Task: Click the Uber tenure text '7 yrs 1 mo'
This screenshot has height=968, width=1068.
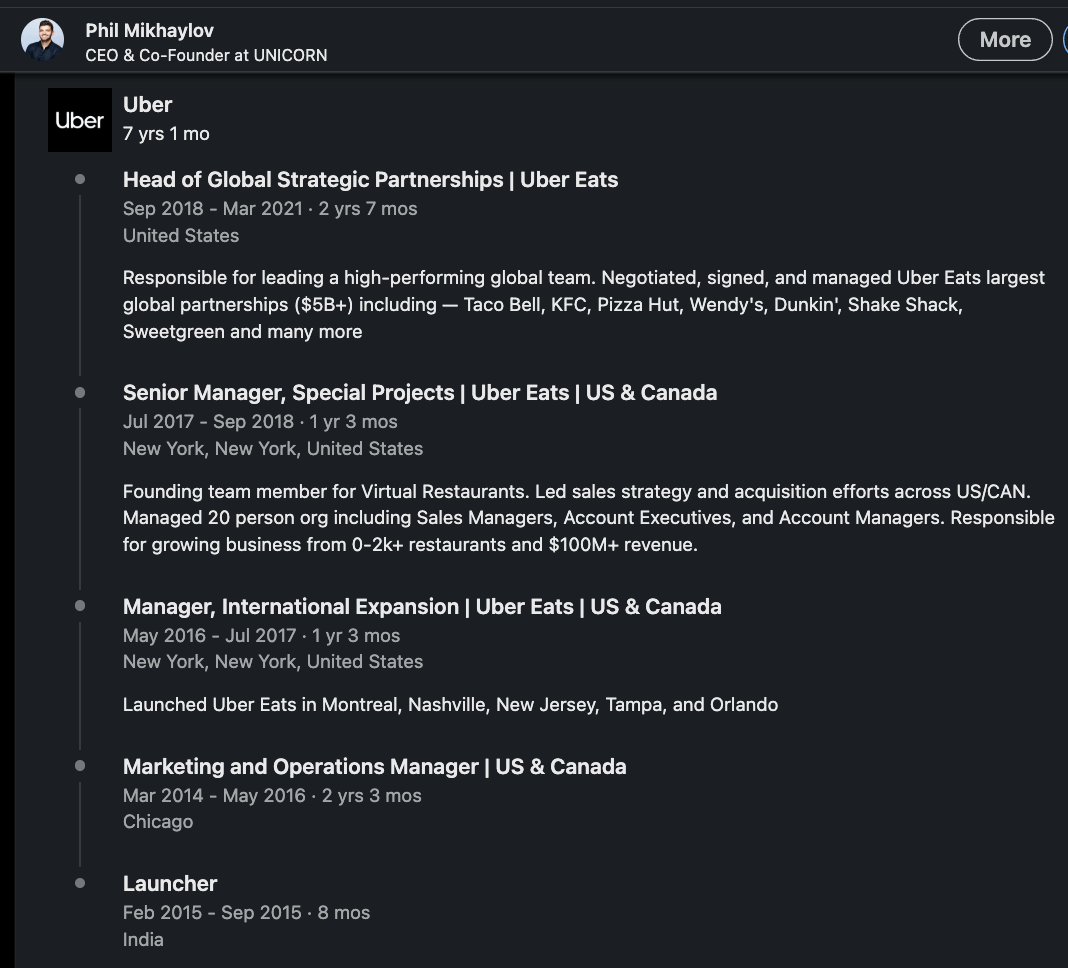Action: [x=166, y=133]
